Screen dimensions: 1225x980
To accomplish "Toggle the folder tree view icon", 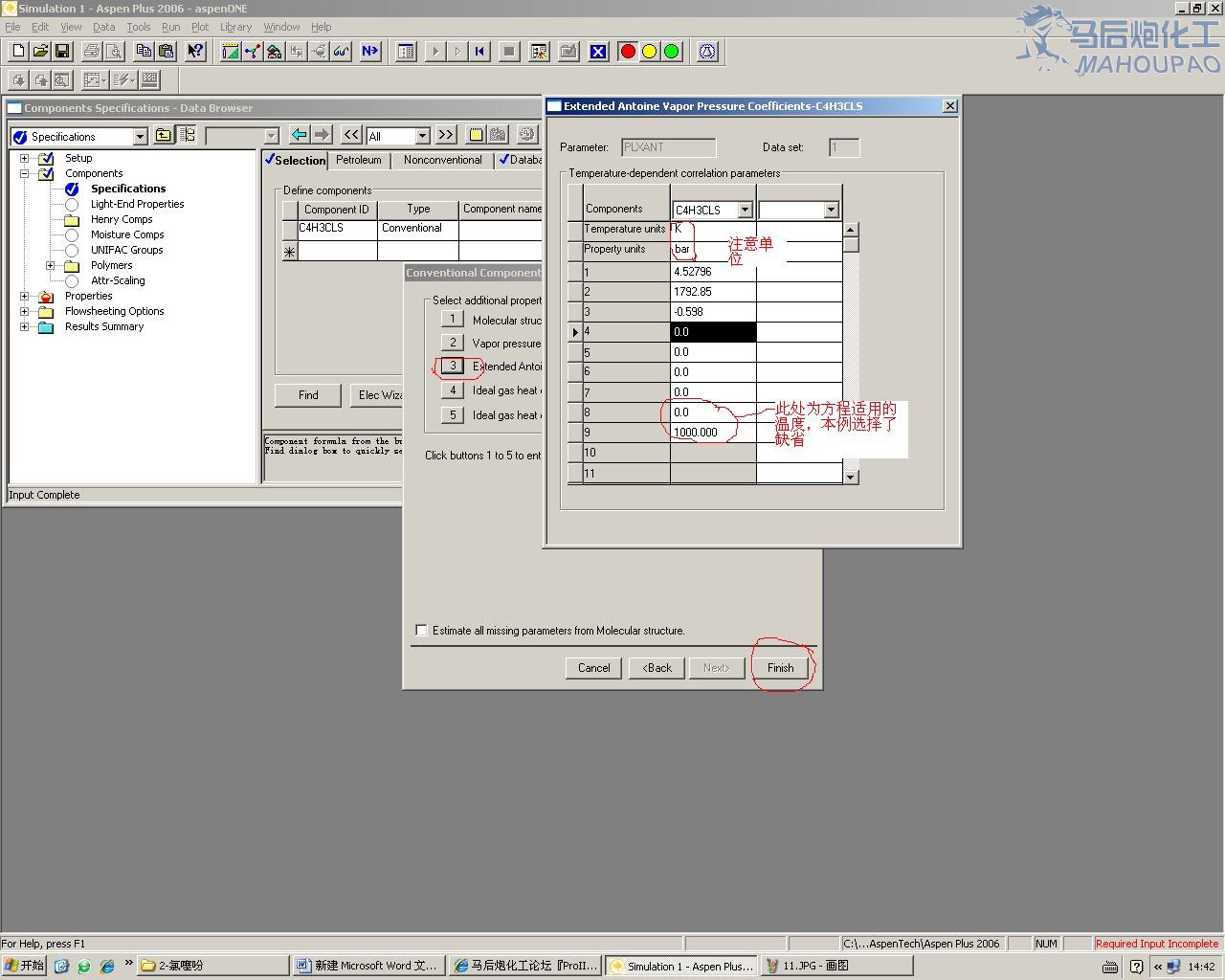I will [x=187, y=135].
